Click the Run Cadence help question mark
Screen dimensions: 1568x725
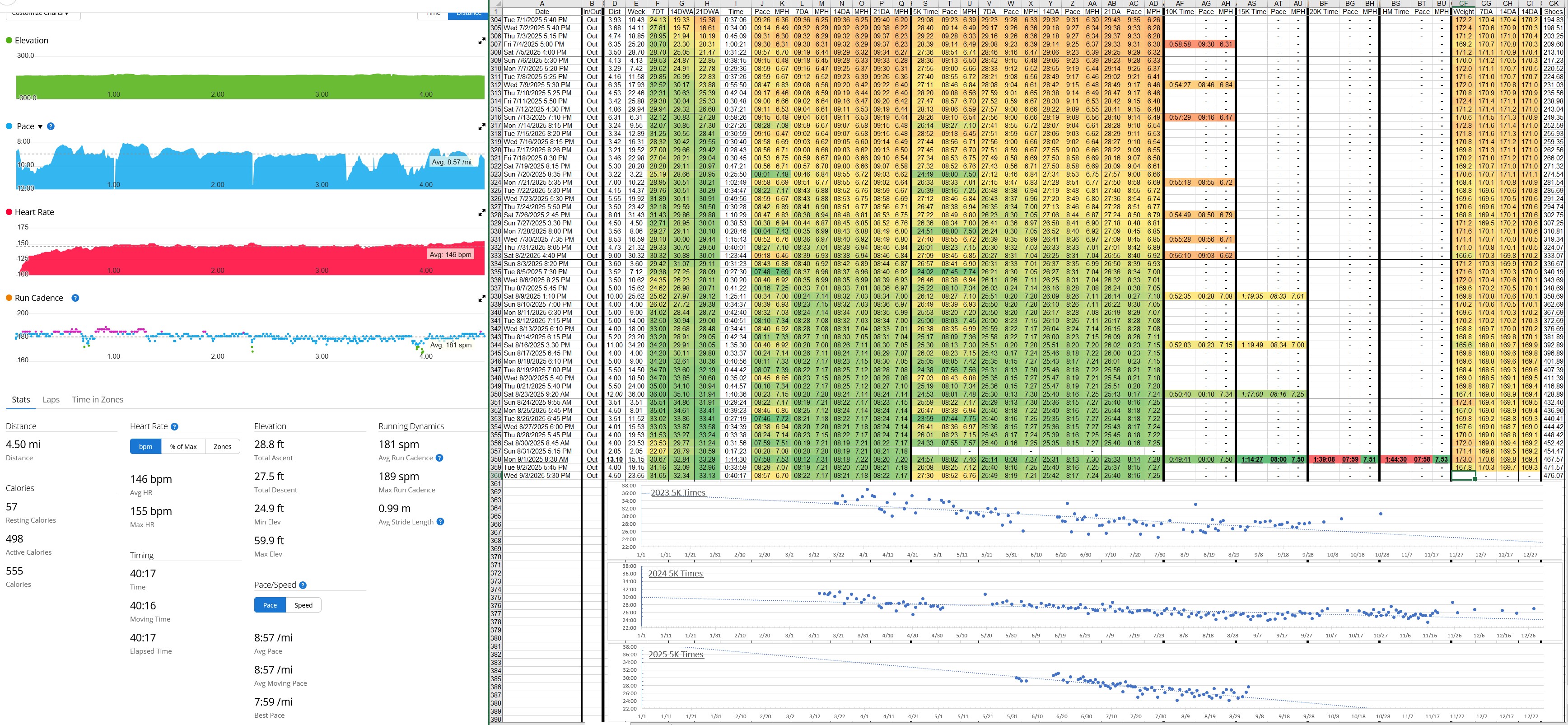pos(75,298)
